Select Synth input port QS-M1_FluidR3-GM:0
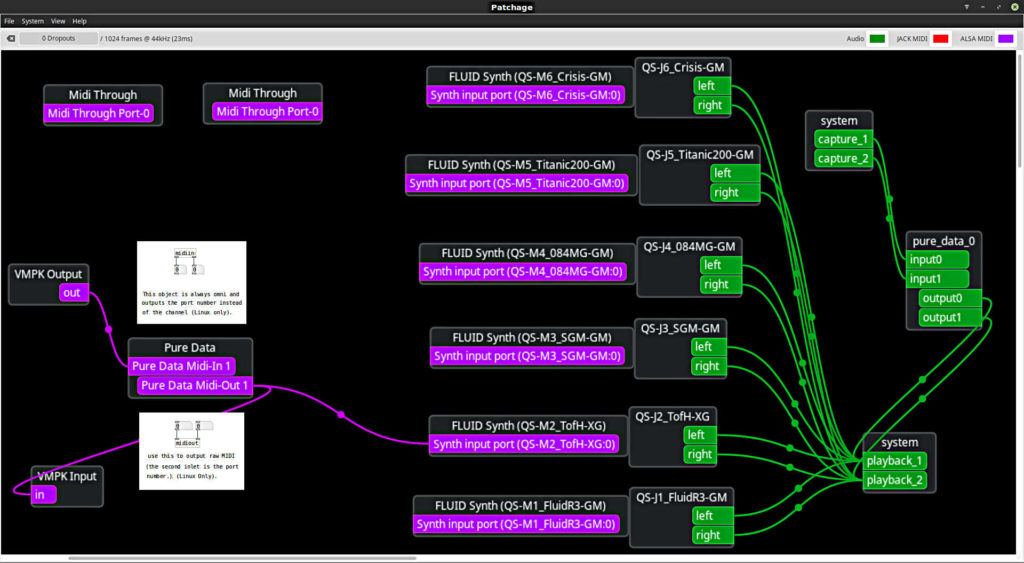Screen dimensions: 1024x563 [x=516, y=524]
